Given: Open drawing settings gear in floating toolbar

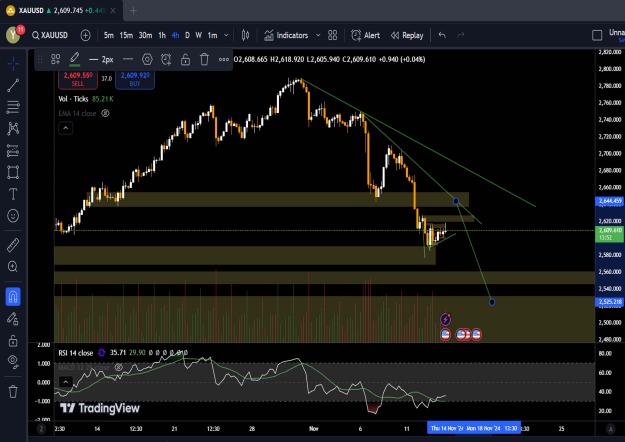Looking at the screenshot, I should (x=147, y=59).
